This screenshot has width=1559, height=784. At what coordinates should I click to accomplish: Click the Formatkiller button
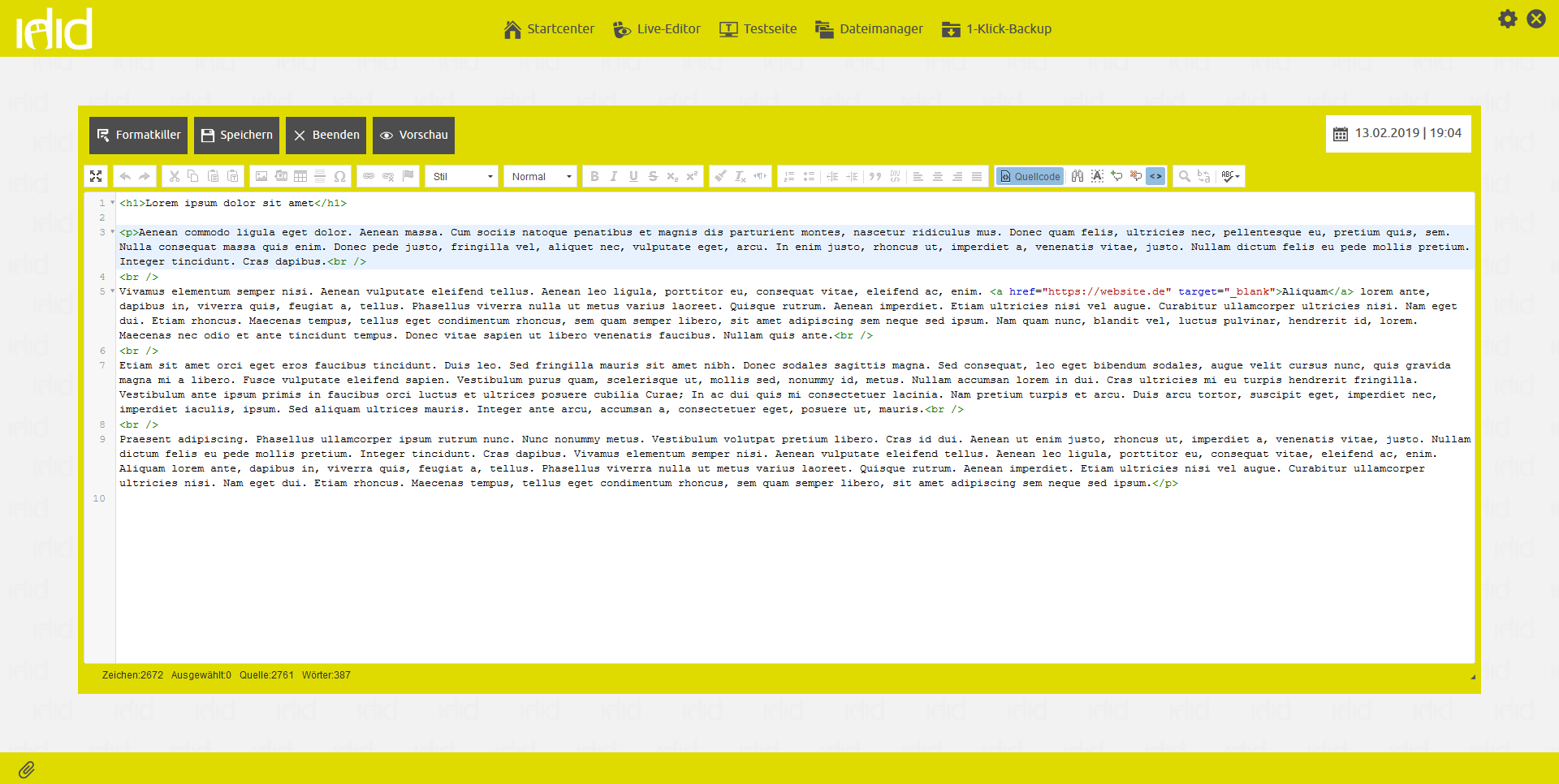[x=138, y=136]
